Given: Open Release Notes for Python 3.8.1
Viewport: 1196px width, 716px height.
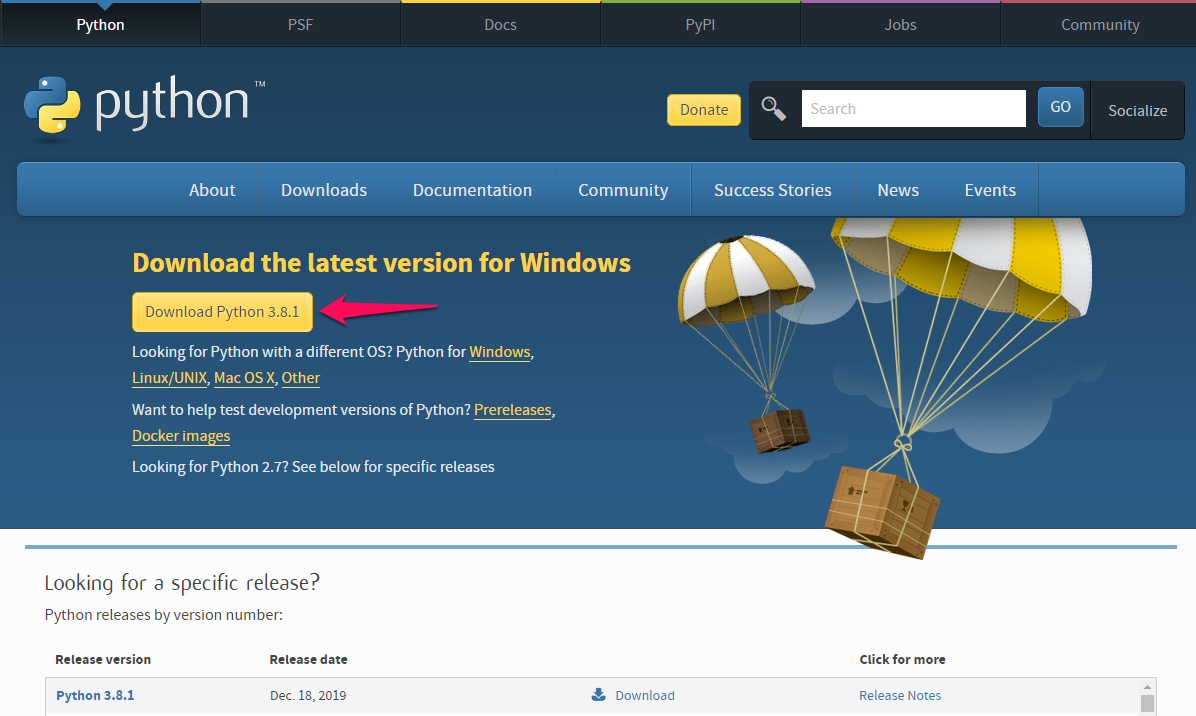Looking at the screenshot, I should click(x=900, y=695).
